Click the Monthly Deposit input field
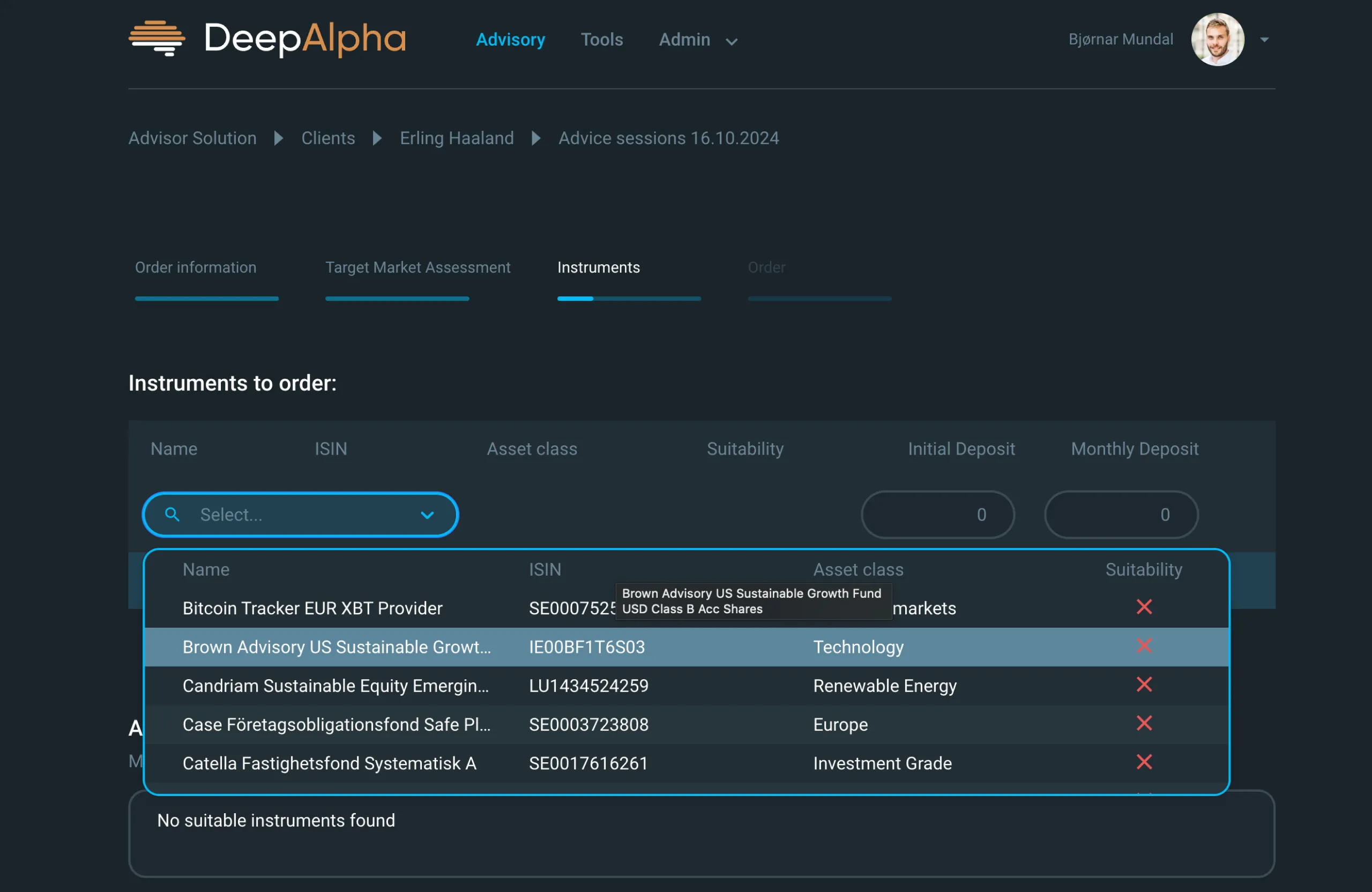Image resolution: width=1372 pixels, height=892 pixels. tap(1121, 514)
